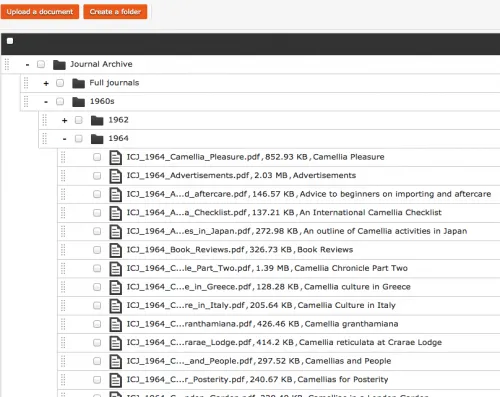Select the 1964 folder checkbox
The image size is (500, 397).
click(x=79, y=138)
